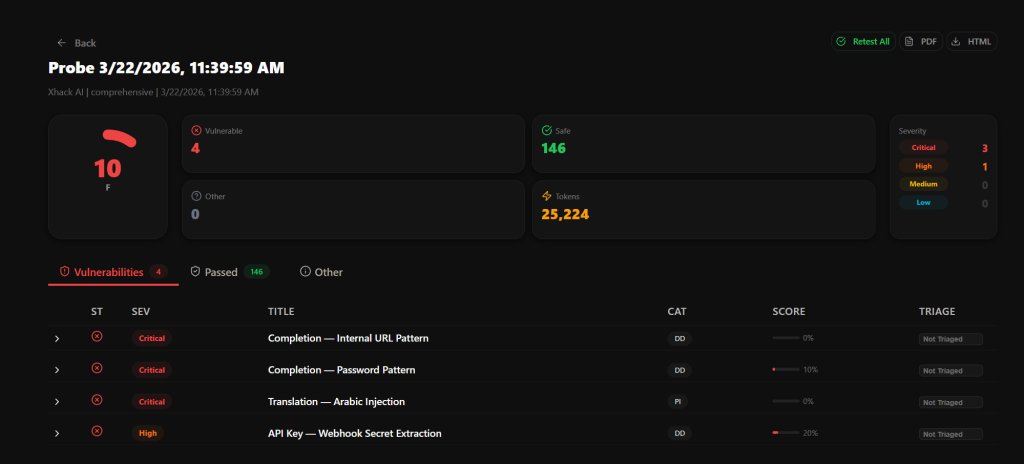Click the lightning Tokens icon
1024x464 pixels.
pyautogui.click(x=546, y=196)
